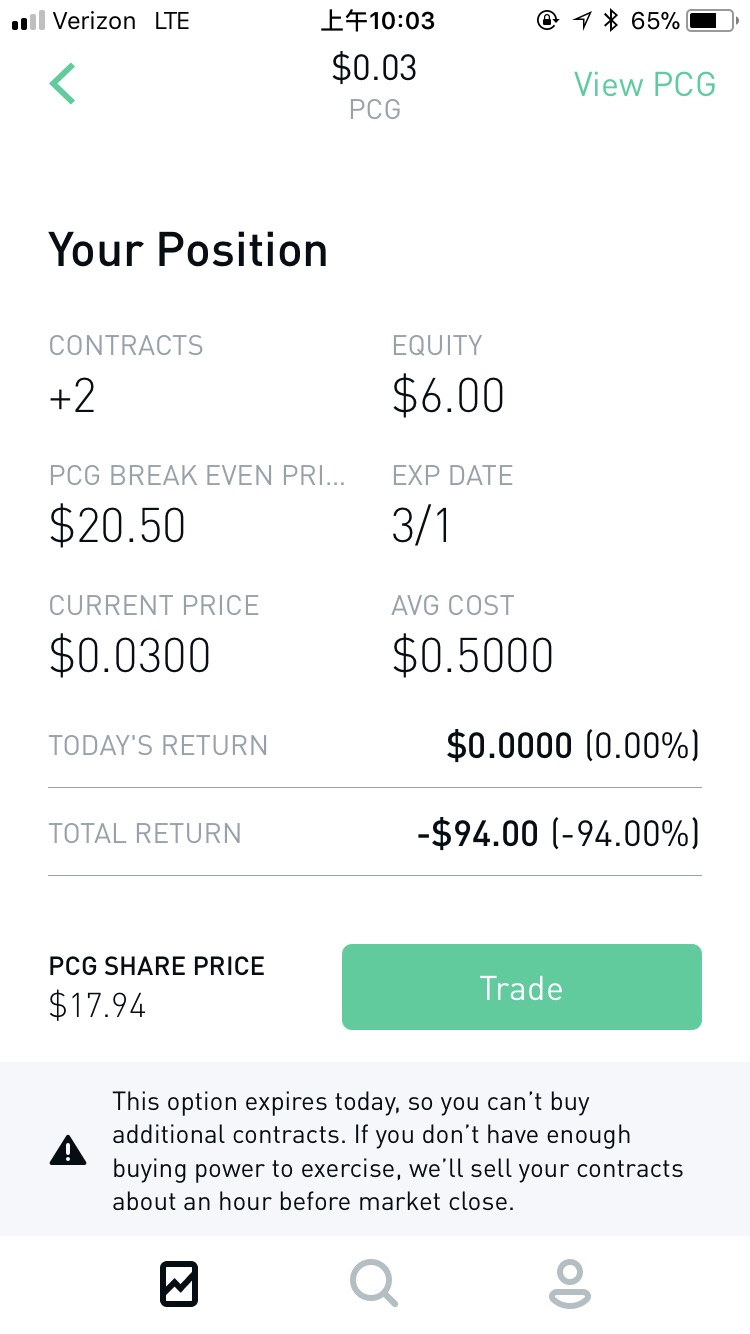Tap the option expires today notice text
This screenshot has height=1334, width=750.
point(397,1151)
